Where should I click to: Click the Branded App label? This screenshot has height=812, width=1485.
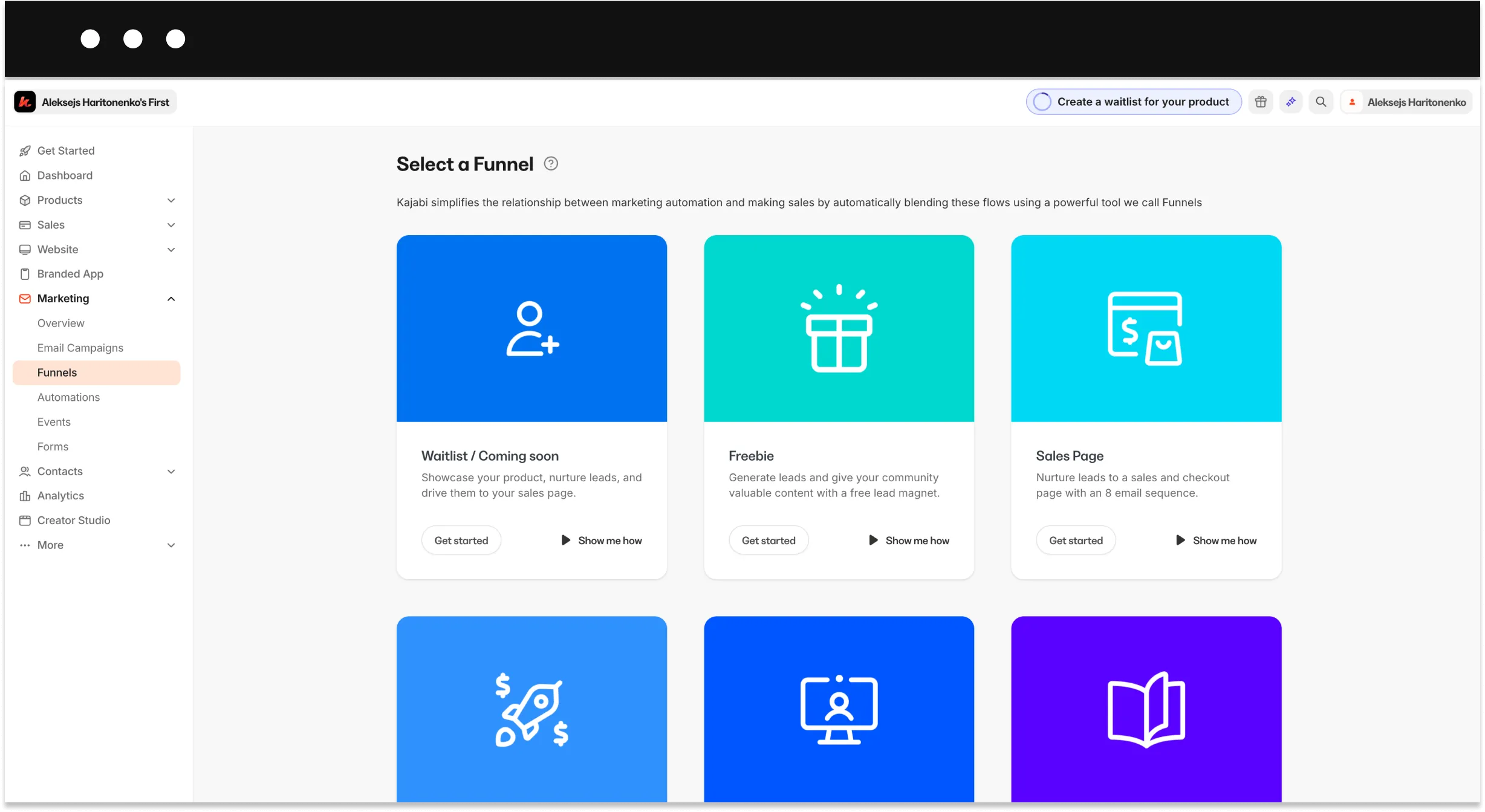point(70,274)
